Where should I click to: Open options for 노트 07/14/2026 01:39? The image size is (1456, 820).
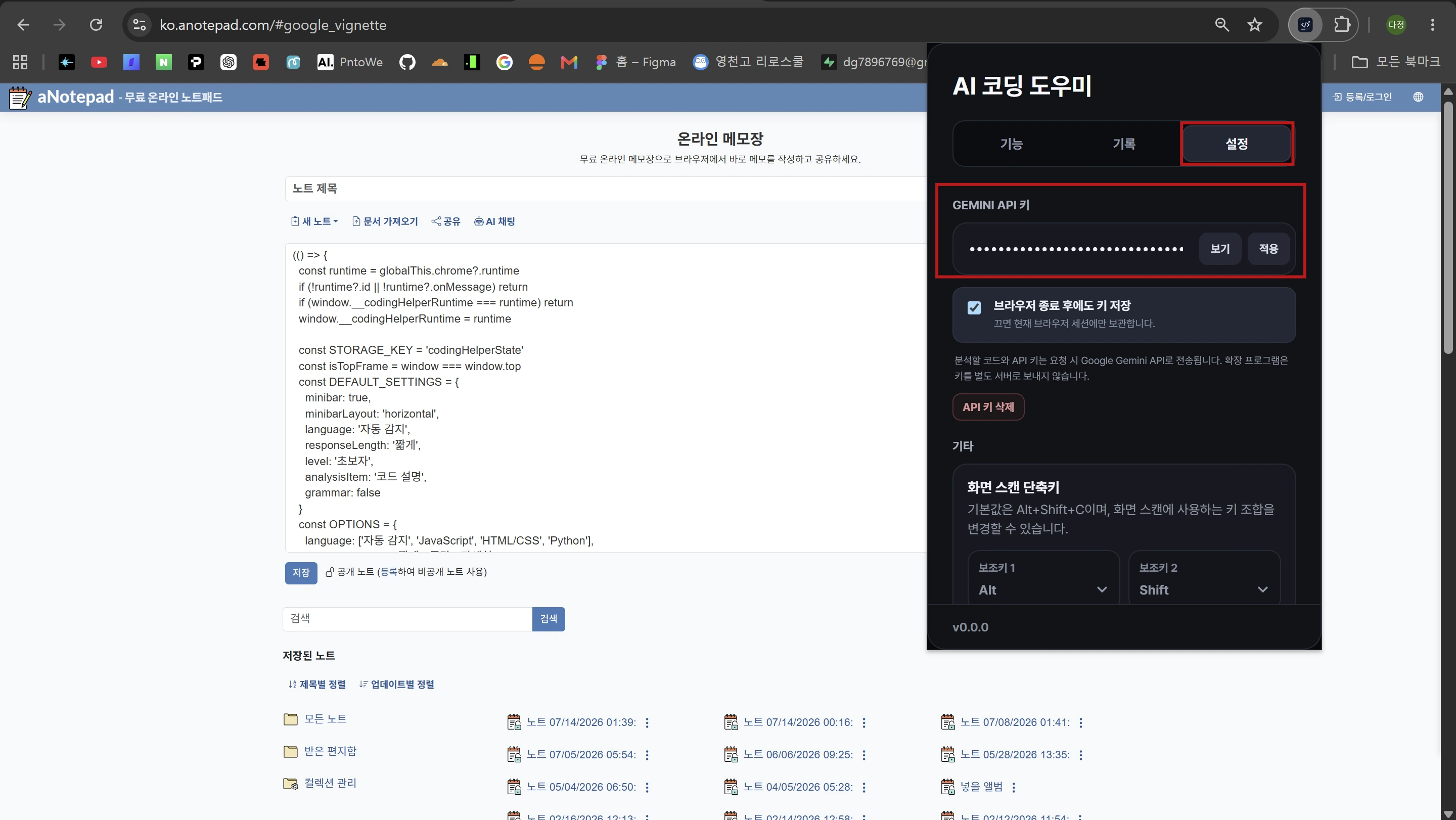[x=647, y=722]
